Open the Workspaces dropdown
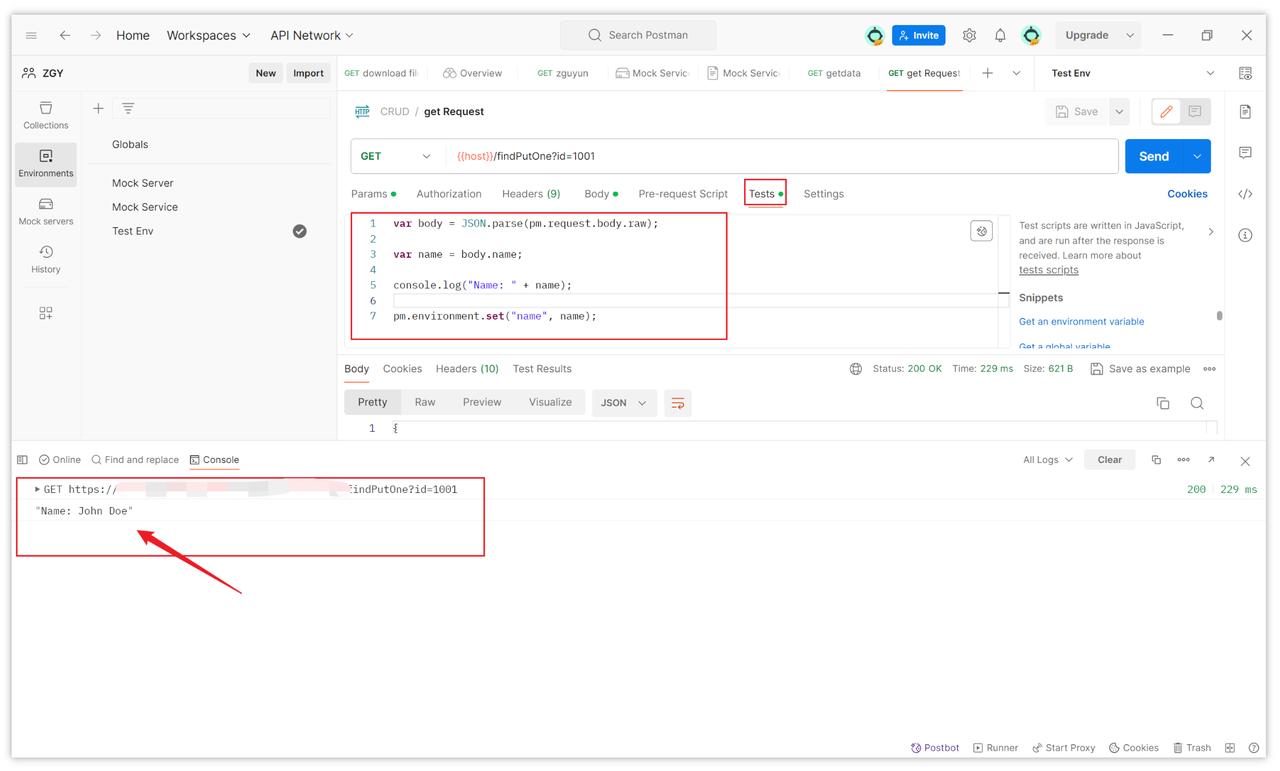Viewport: 1280px width, 771px height. pyautogui.click(x=208, y=35)
